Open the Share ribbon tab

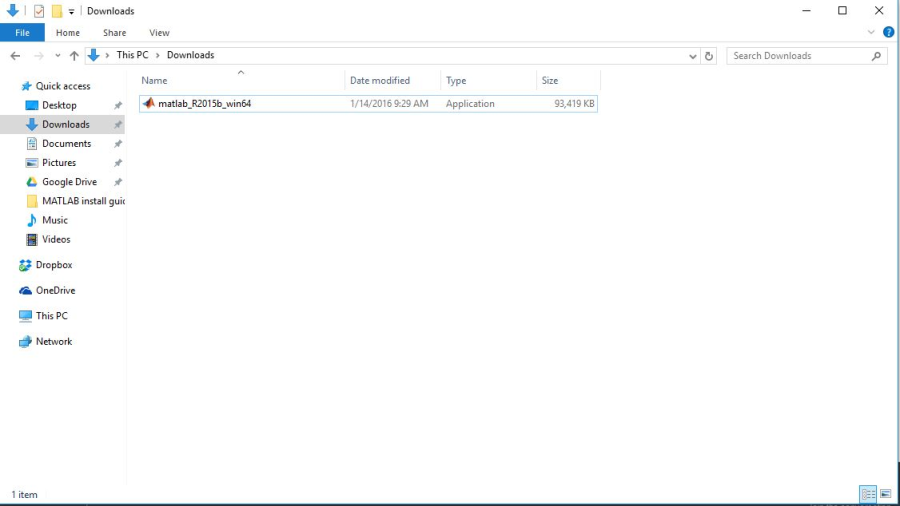(x=114, y=33)
